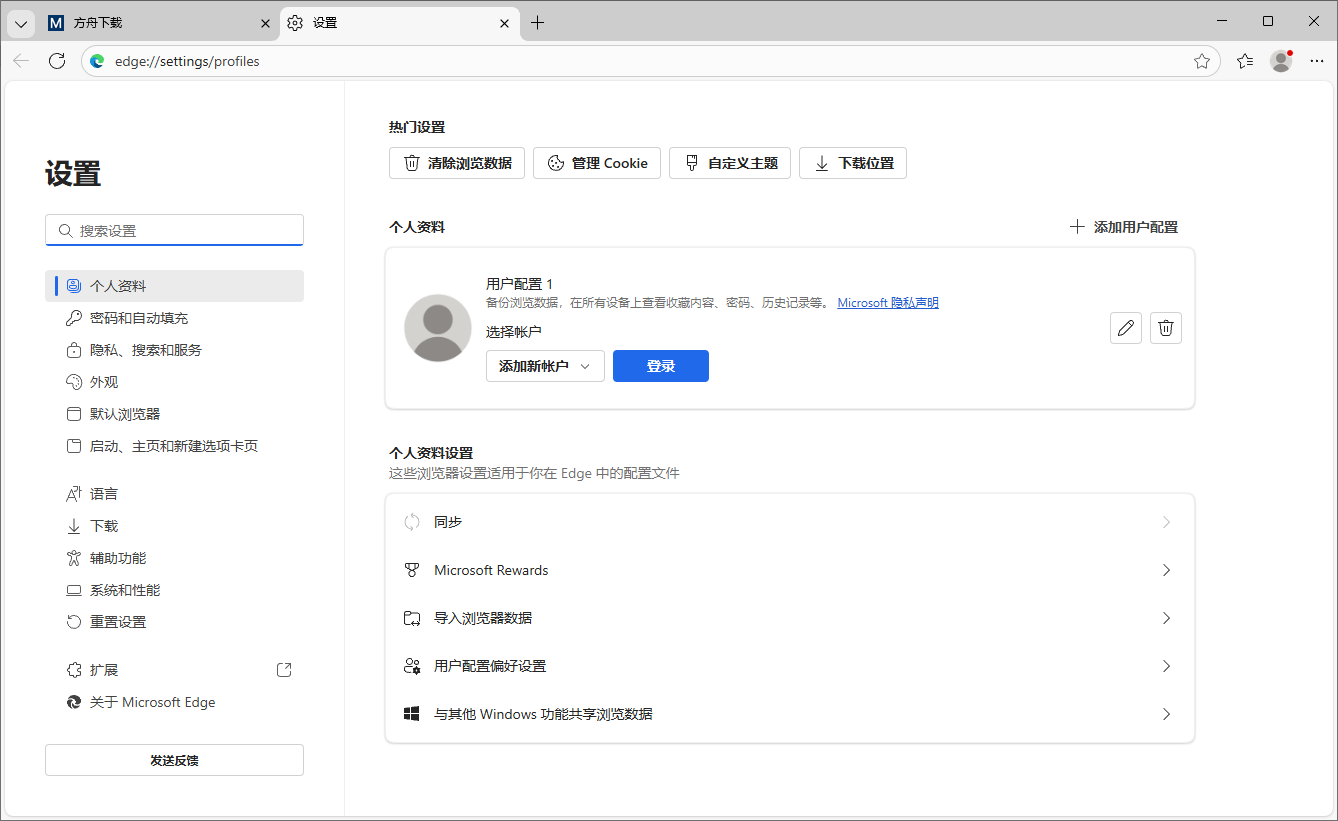
Task: Open the 添加新帐户 dropdown
Action: pos(545,365)
